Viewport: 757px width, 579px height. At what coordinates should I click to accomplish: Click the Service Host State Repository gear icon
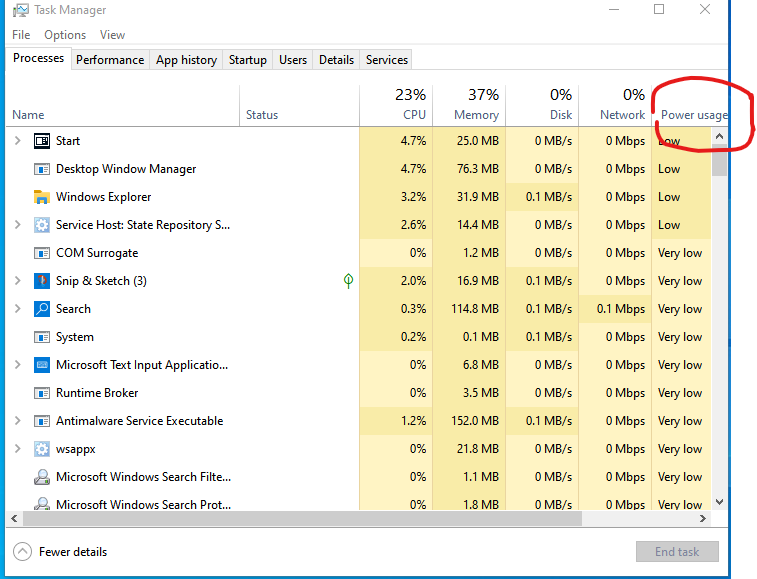click(42, 225)
